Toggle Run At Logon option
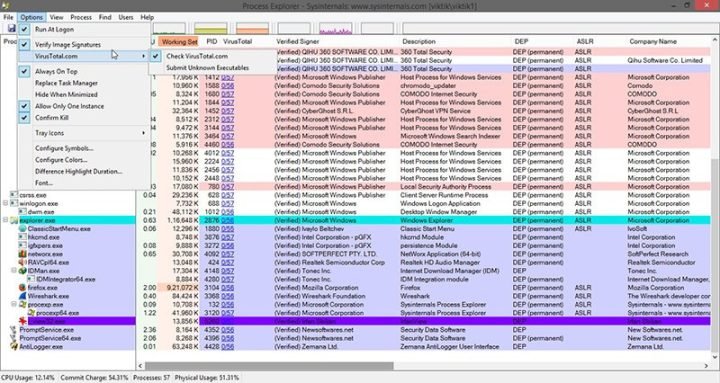The image size is (720, 383). pos(85,29)
